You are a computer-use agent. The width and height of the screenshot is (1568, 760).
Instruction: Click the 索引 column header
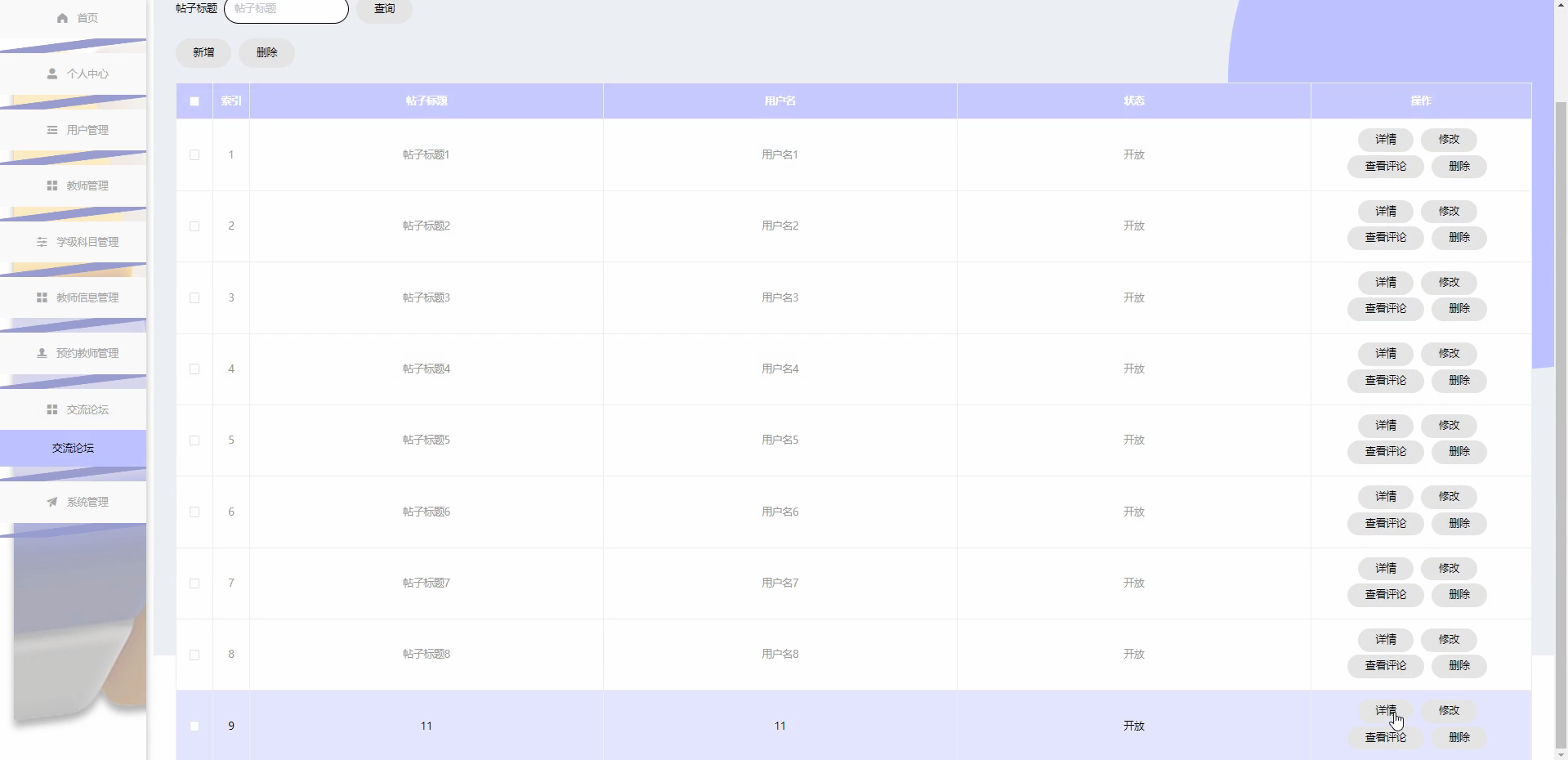click(x=231, y=101)
